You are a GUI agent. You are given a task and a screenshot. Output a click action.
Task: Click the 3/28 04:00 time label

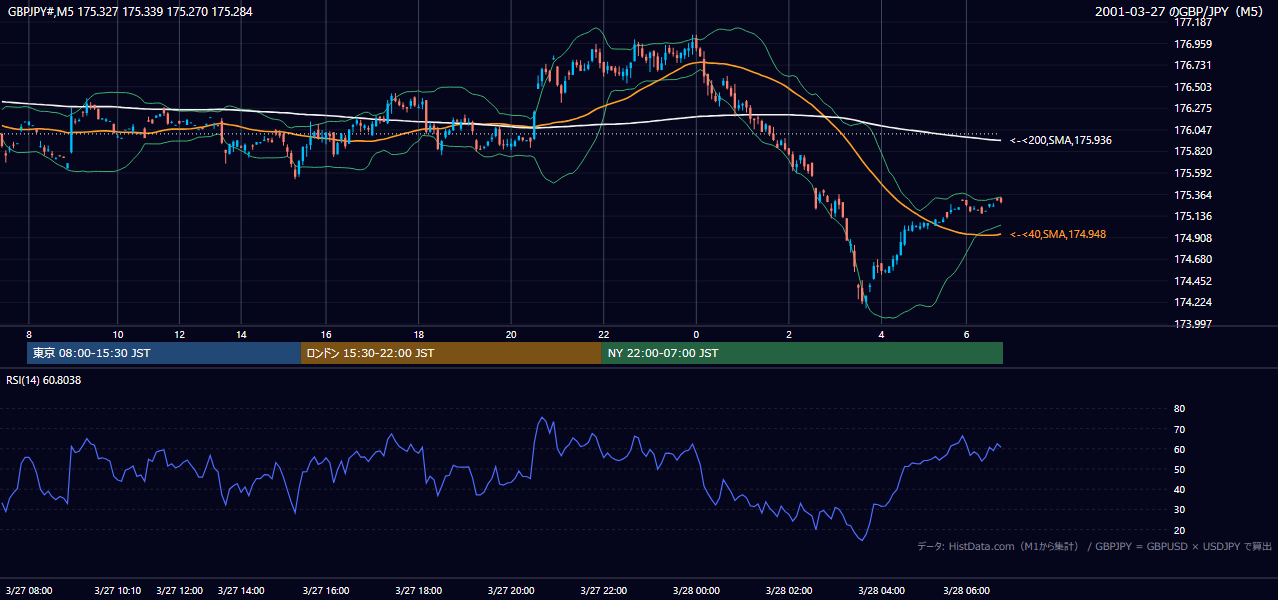(x=881, y=590)
